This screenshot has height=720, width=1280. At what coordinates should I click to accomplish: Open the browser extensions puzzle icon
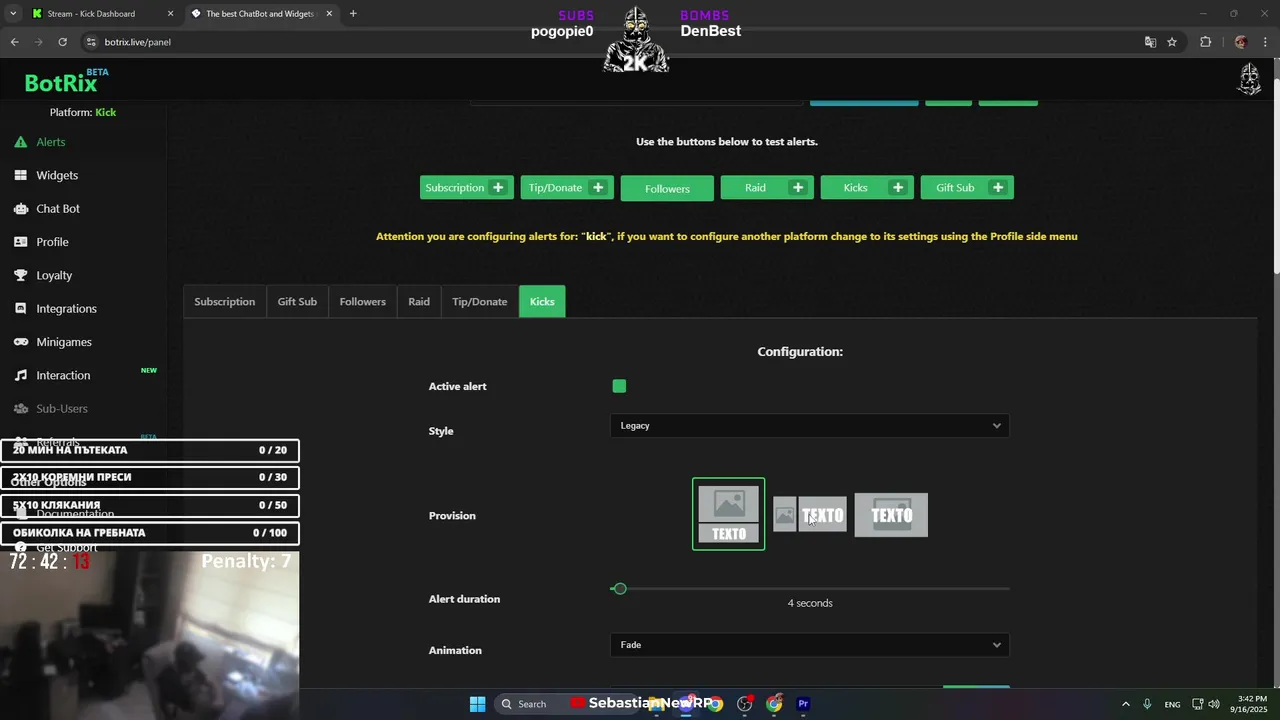1205,42
